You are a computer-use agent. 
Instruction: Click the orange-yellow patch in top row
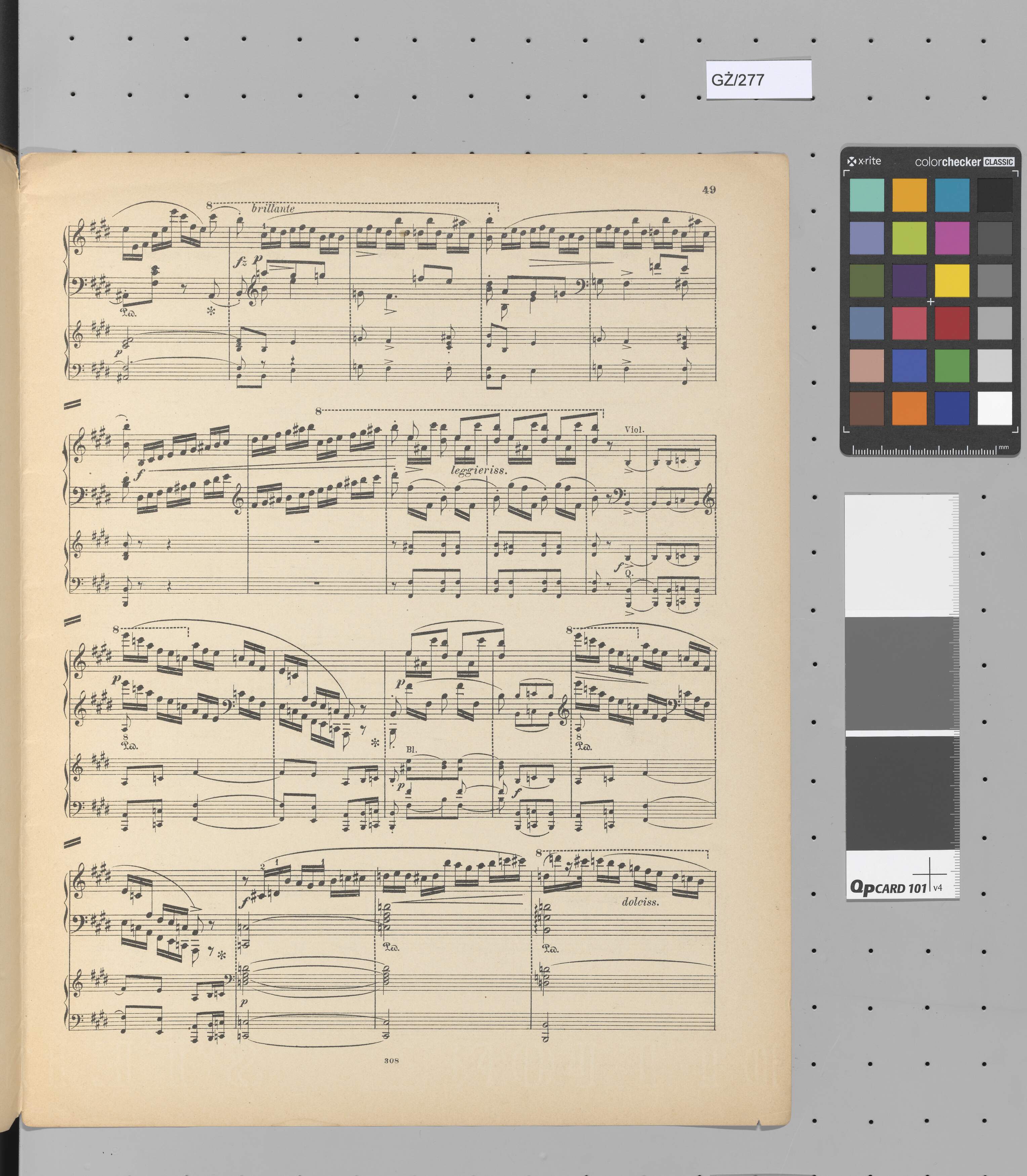point(909,195)
